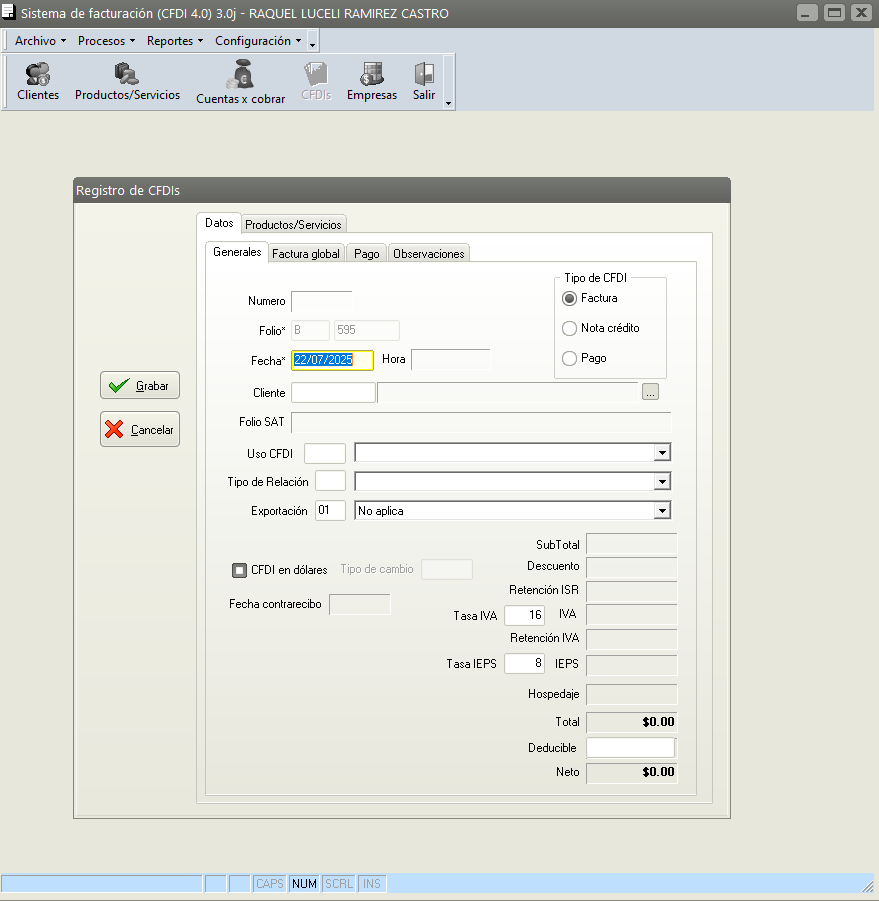Click the toolbar overflow arrow beside Salir

[x=448, y=103]
